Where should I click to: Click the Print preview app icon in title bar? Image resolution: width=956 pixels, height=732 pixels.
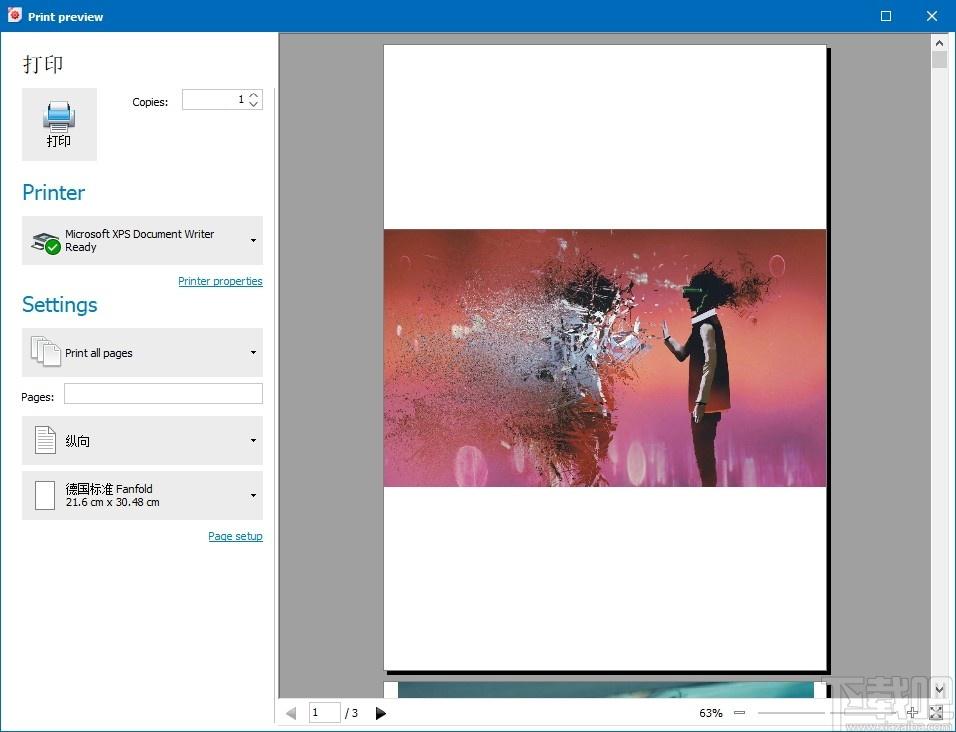(15, 15)
